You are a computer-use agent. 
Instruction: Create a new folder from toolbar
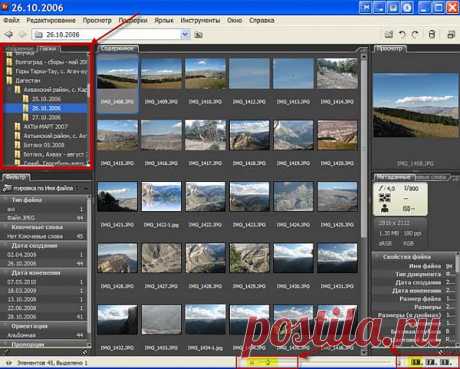389,35
